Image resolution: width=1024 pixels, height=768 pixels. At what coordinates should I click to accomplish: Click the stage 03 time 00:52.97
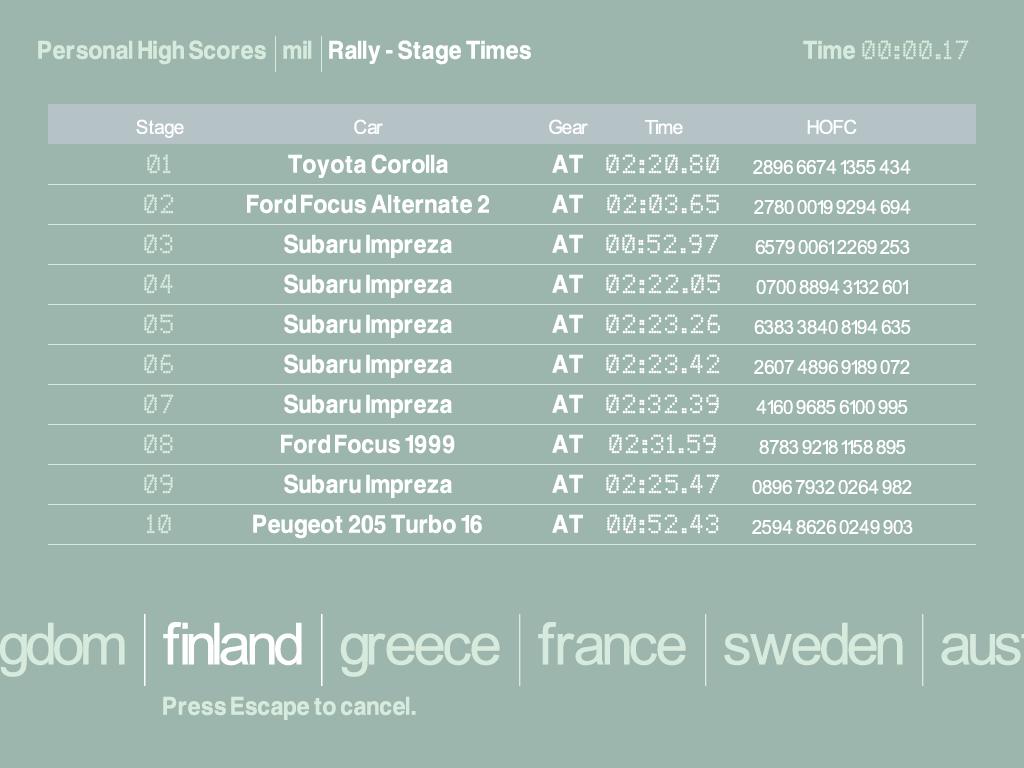(x=662, y=245)
